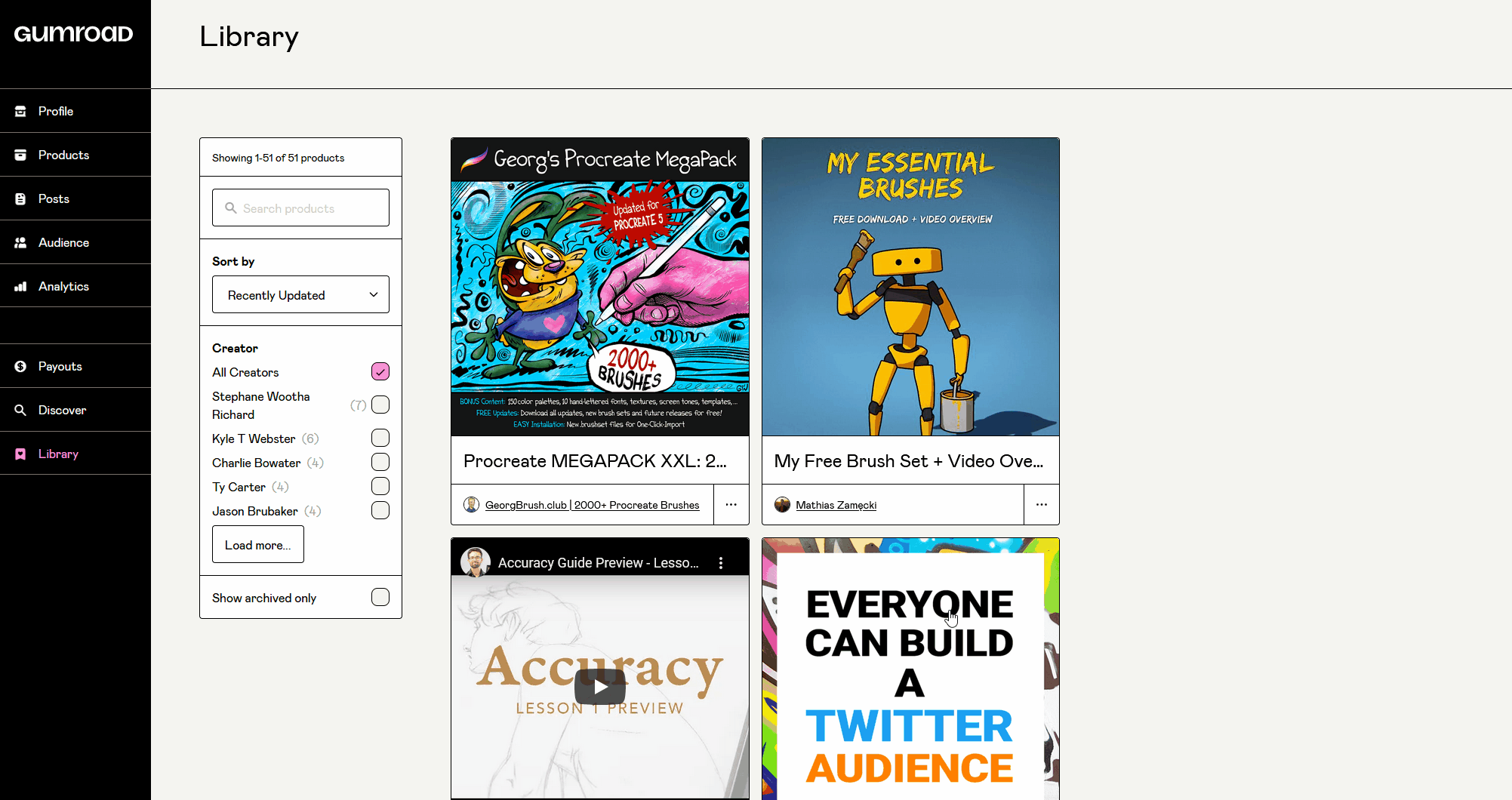Image resolution: width=1512 pixels, height=800 pixels.
Task: Open more options for Procreate MEGAPACK card
Action: coord(731,504)
